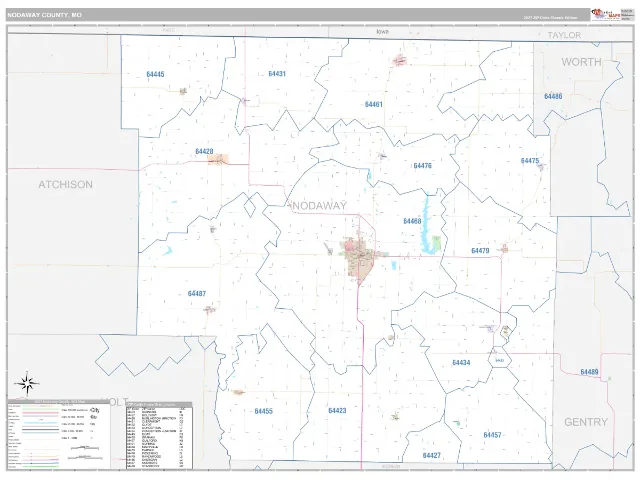The image size is (640, 480).
Task: Click the TAYLOR county label
Action: tap(564, 36)
